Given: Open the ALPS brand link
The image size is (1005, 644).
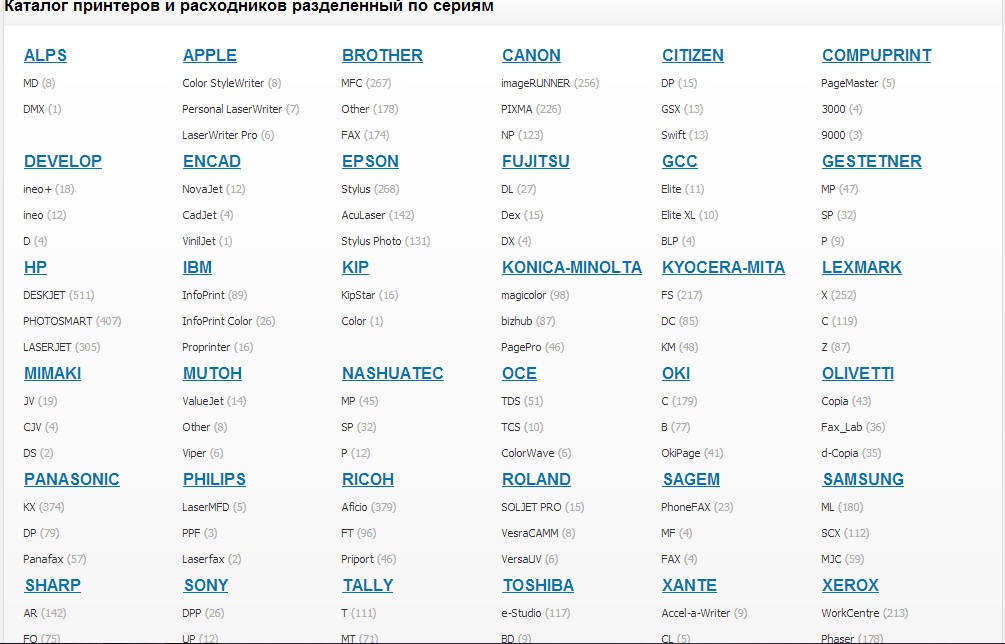Looking at the screenshot, I should pyautogui.click(x=45, y=56).
